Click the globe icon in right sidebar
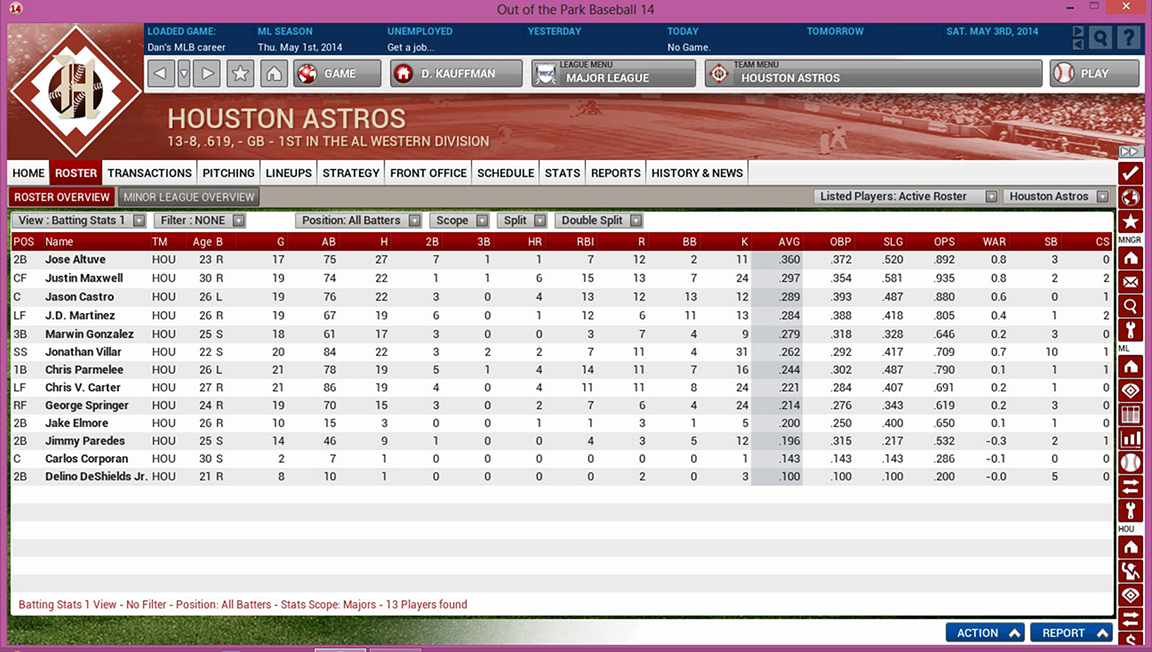 pyautogui.click(x=1130, y=198)
